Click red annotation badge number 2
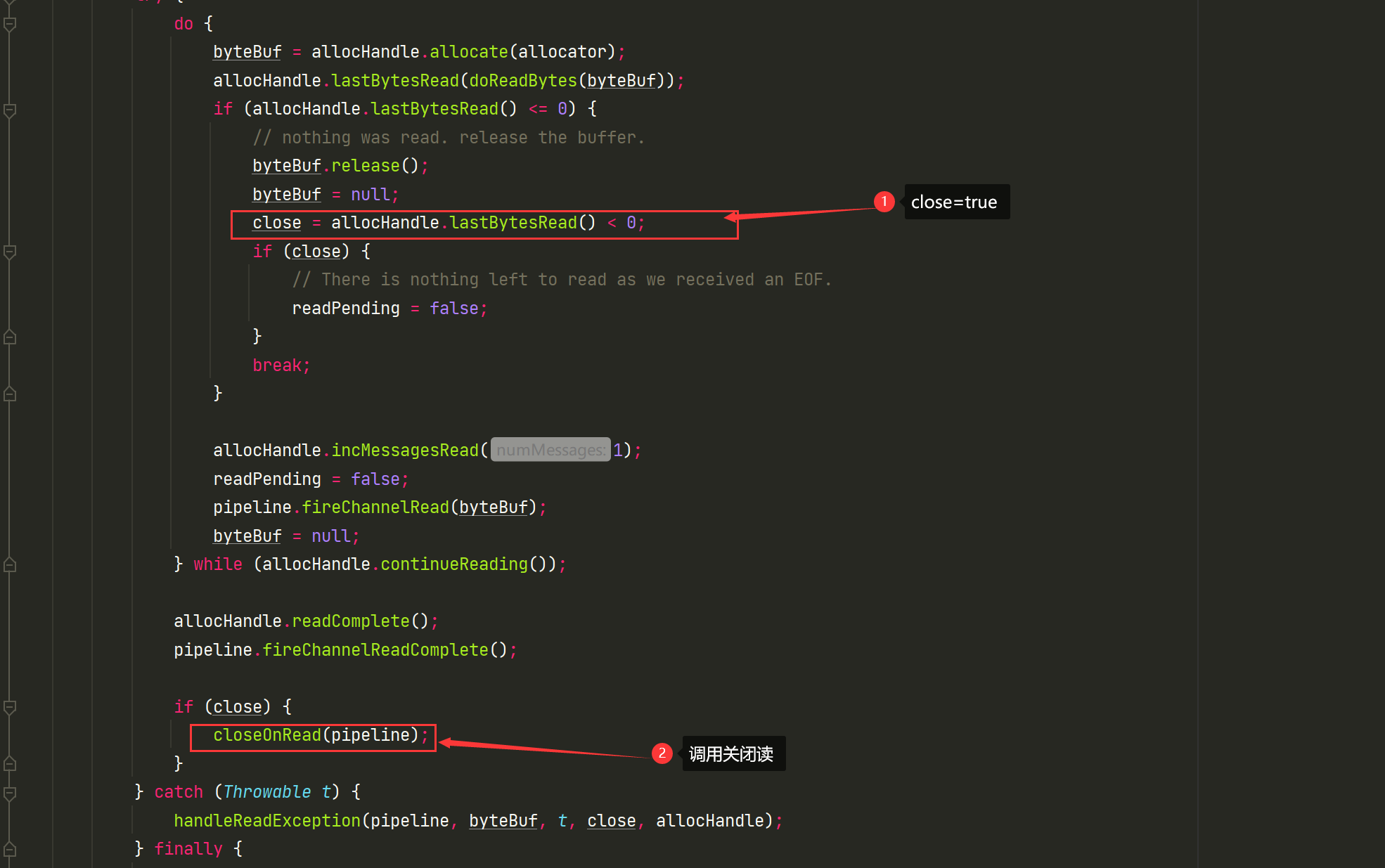1385x868 pixels. [x=662, y=753]
